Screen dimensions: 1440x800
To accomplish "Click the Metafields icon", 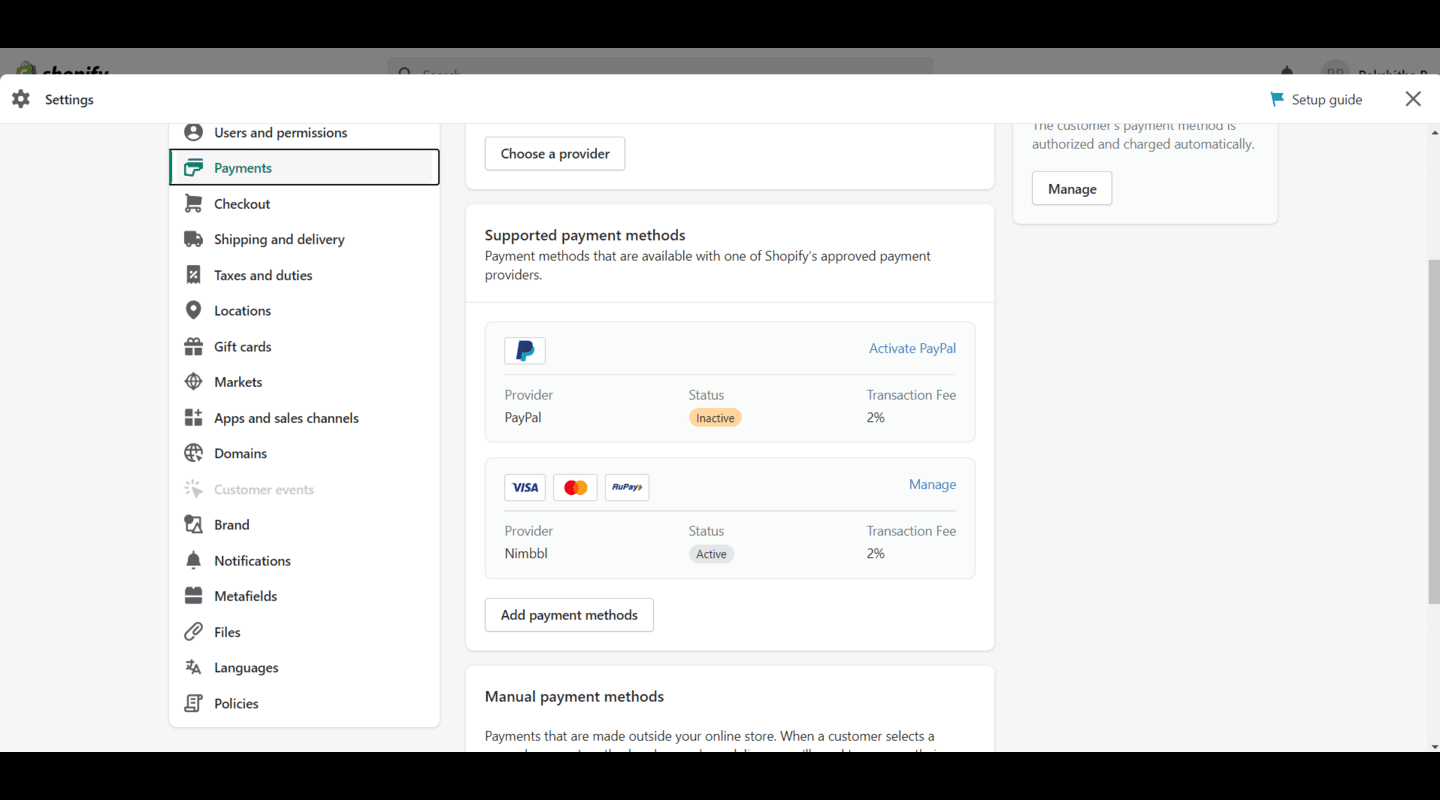I will tap(194, 596).
